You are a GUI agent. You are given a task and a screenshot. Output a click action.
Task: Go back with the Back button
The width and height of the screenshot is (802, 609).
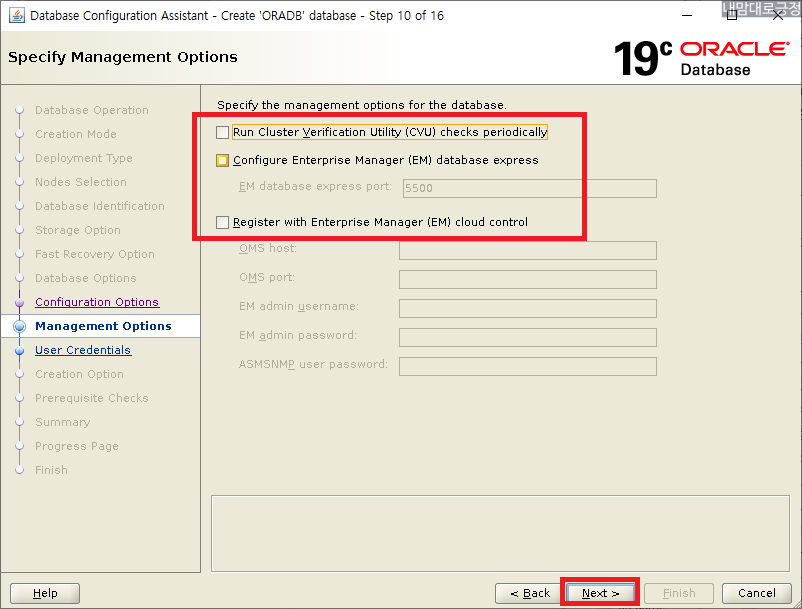529,593
